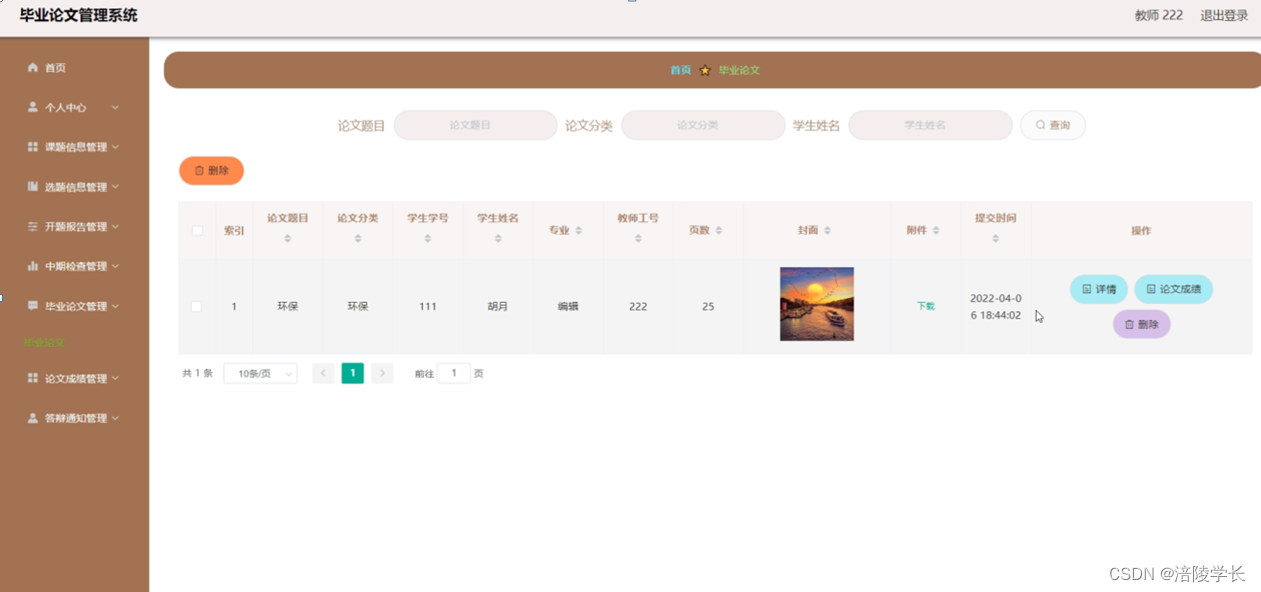Click 首页 link in breadcrumb
Screen dimensions: 1261x592
tap(680, 71)
